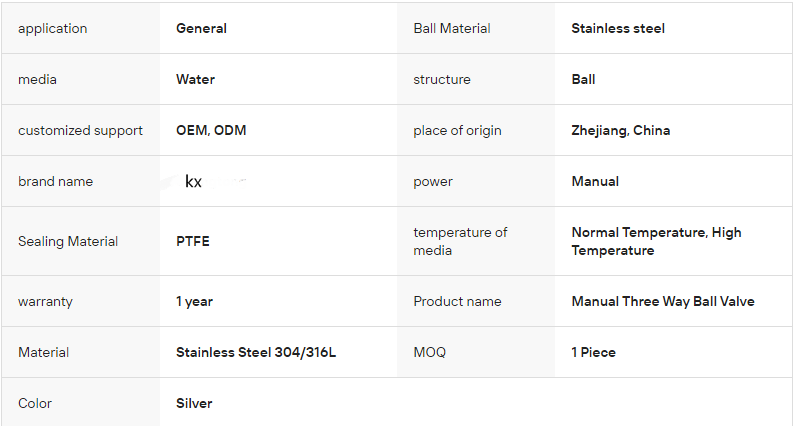Click the 'Zhejiang, China' origin value
This screenshot has height=426, width=794.
point(621,130)
